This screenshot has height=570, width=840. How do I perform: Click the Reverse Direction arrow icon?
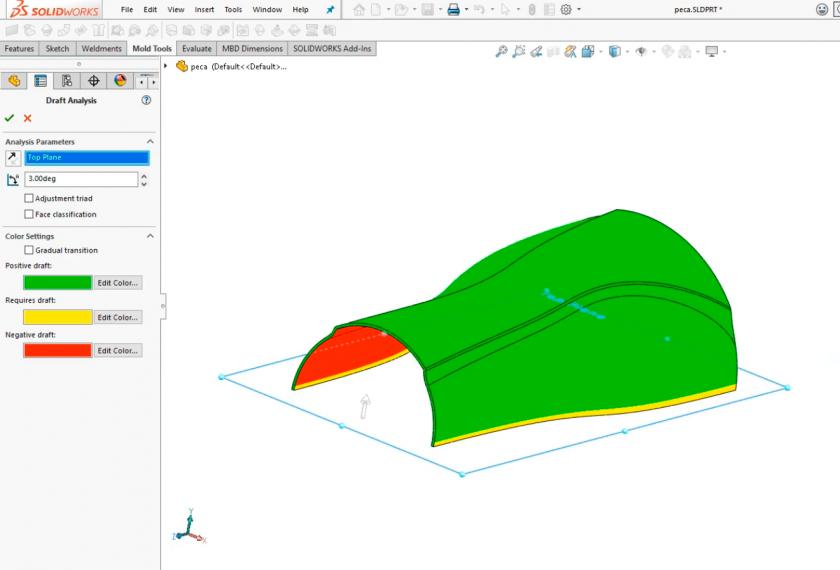(x=12, y=158)
